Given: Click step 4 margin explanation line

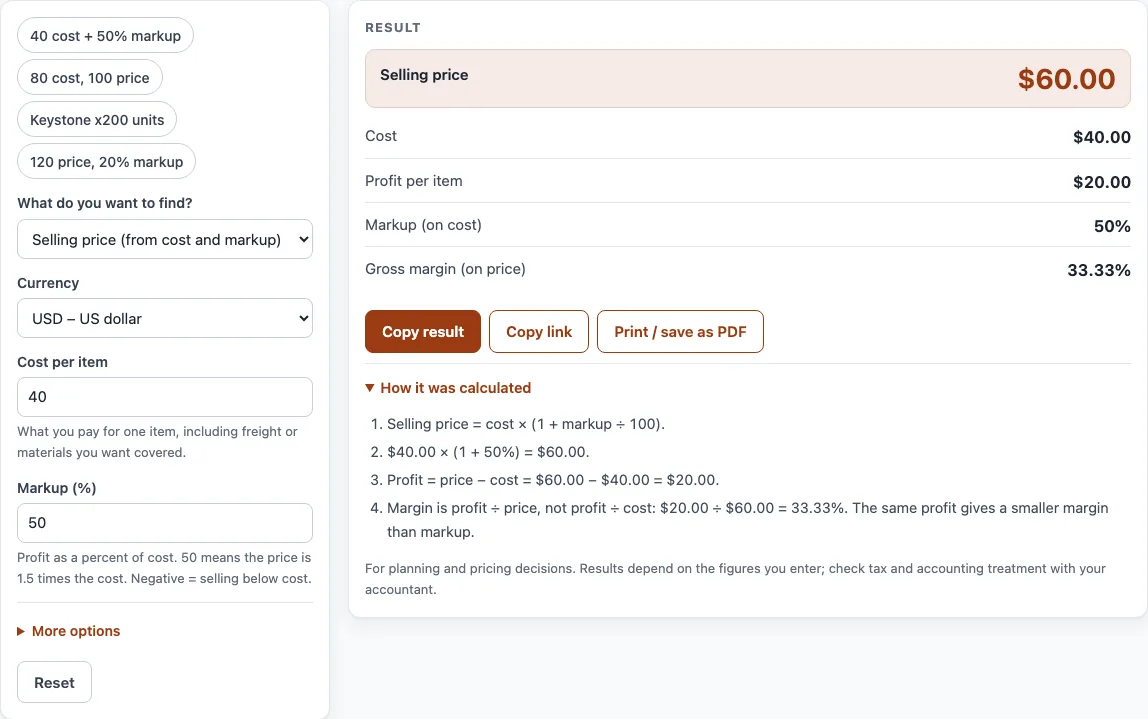Looking at the screenshot, I should [748, 520].
